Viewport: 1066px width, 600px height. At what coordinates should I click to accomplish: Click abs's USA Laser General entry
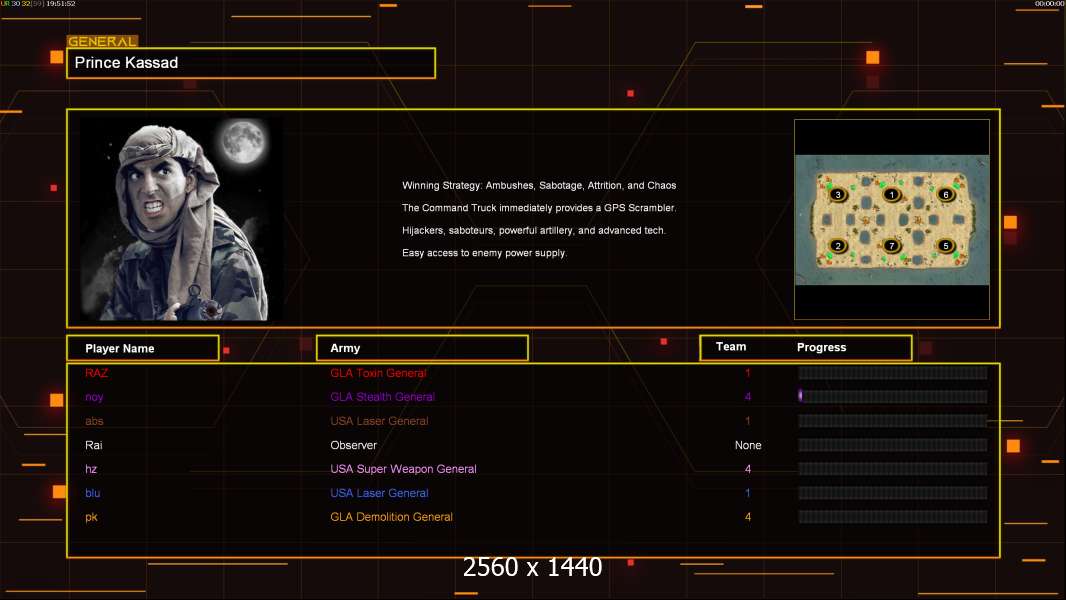click(379, 421)
